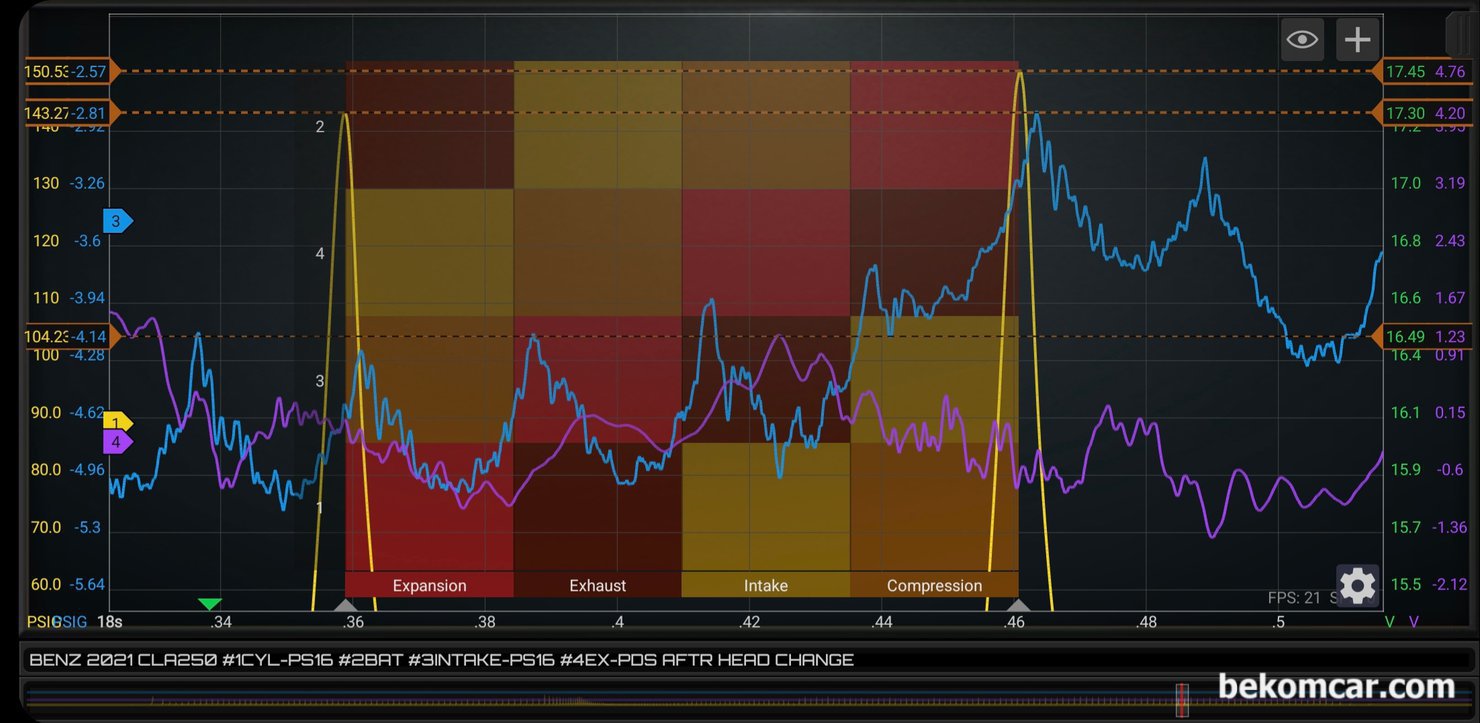1480x723 pixels.
Task: Select the blue channel 3 marker
Action: (x=118, y=221)
